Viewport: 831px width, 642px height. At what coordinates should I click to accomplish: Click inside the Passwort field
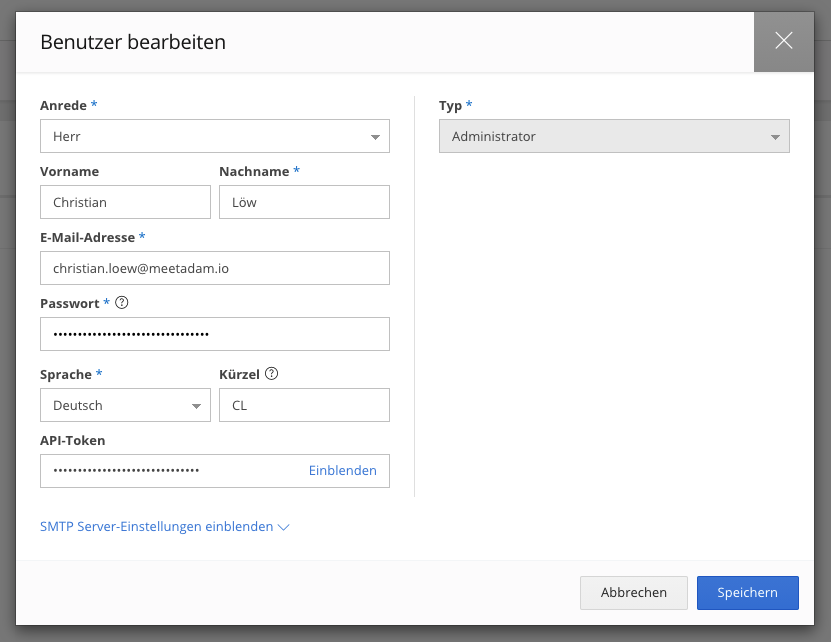click(x=214, y=334)
